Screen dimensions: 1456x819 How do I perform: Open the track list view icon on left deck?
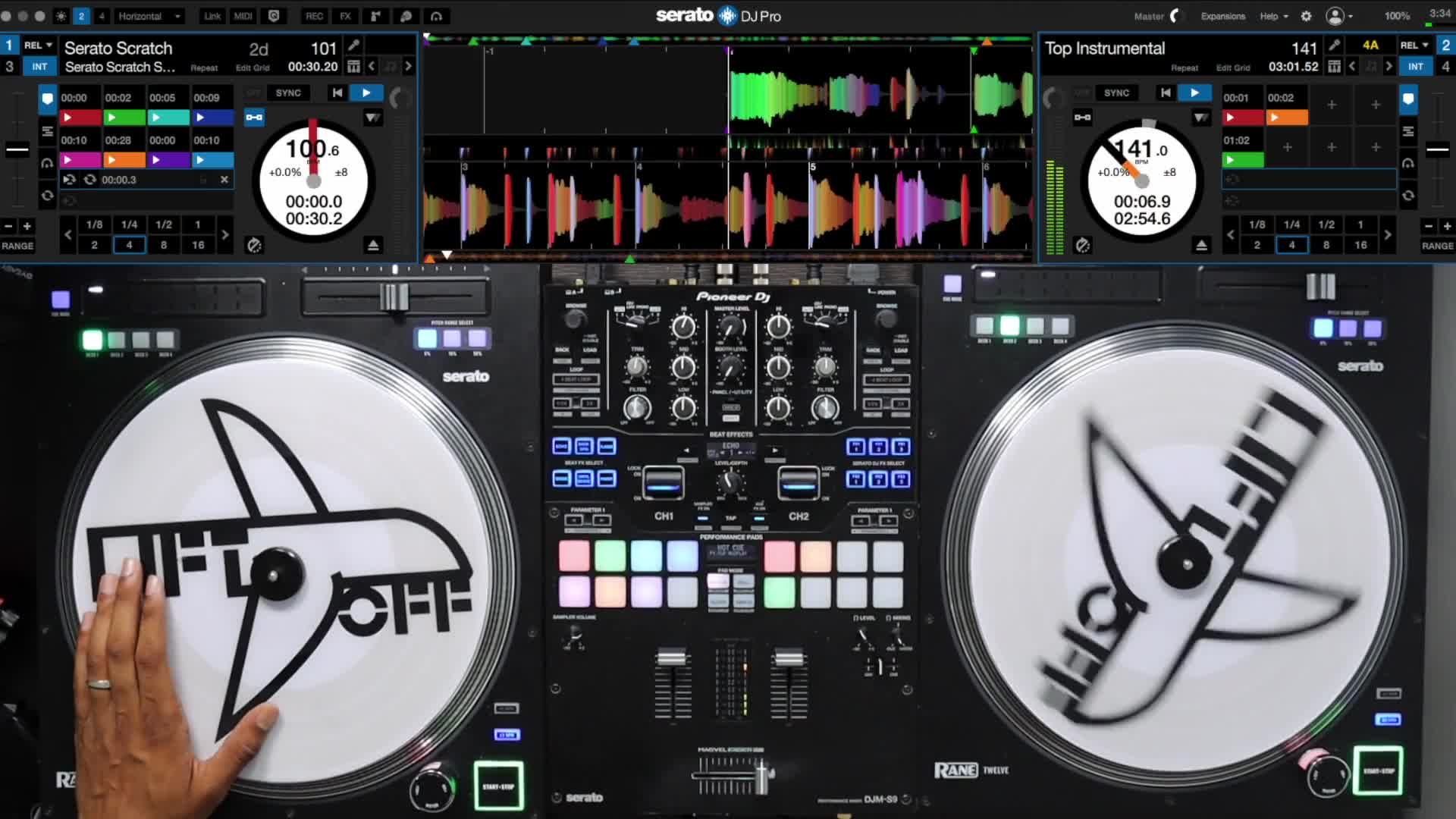(47, 131)
